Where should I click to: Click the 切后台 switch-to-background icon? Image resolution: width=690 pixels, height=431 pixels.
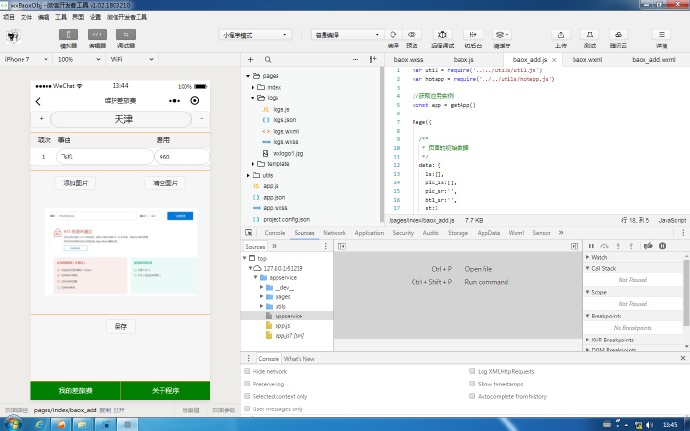click(473, 34)
